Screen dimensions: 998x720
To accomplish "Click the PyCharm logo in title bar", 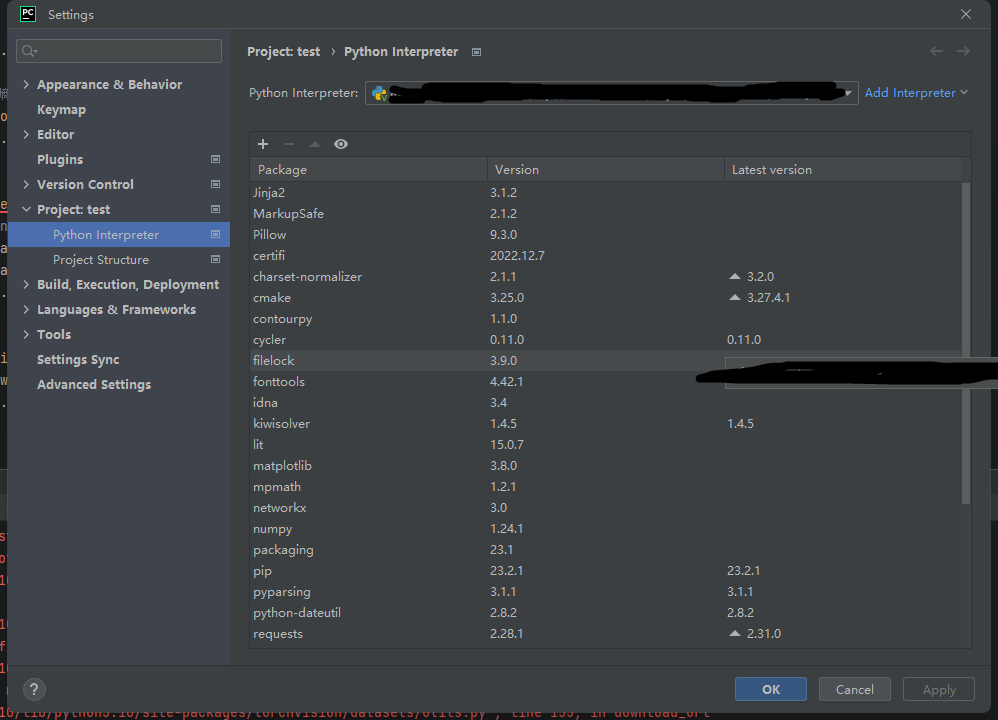I will (x=28, y=14).
